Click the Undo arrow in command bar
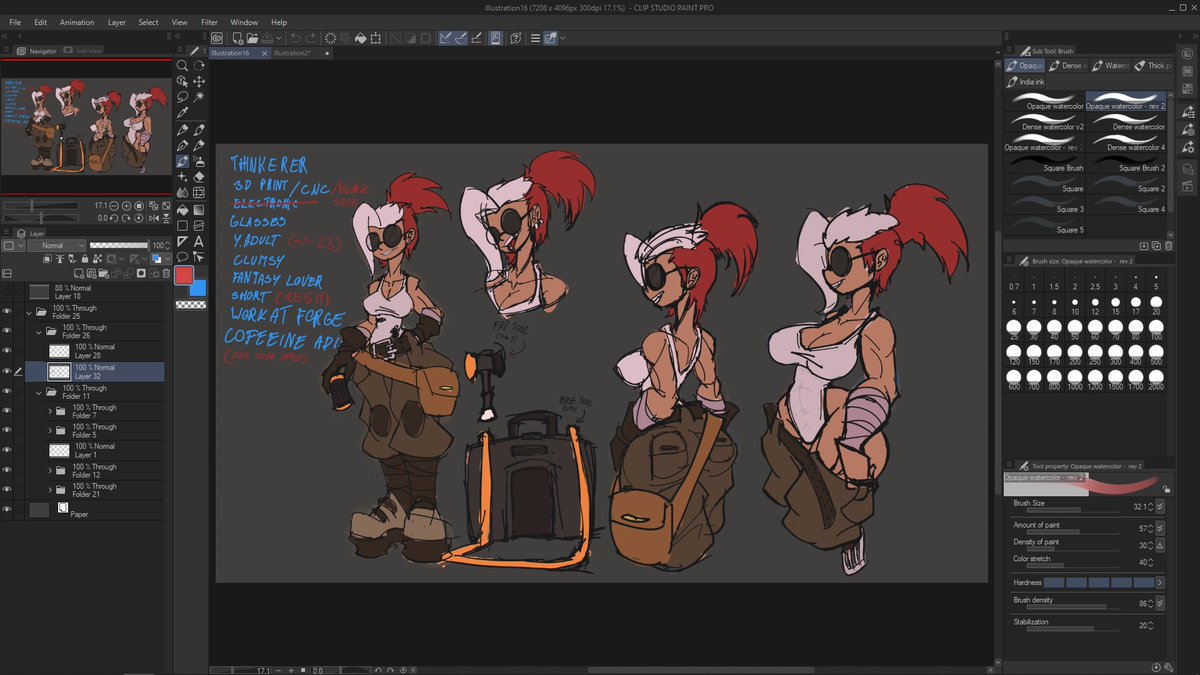 click(295, 38)
